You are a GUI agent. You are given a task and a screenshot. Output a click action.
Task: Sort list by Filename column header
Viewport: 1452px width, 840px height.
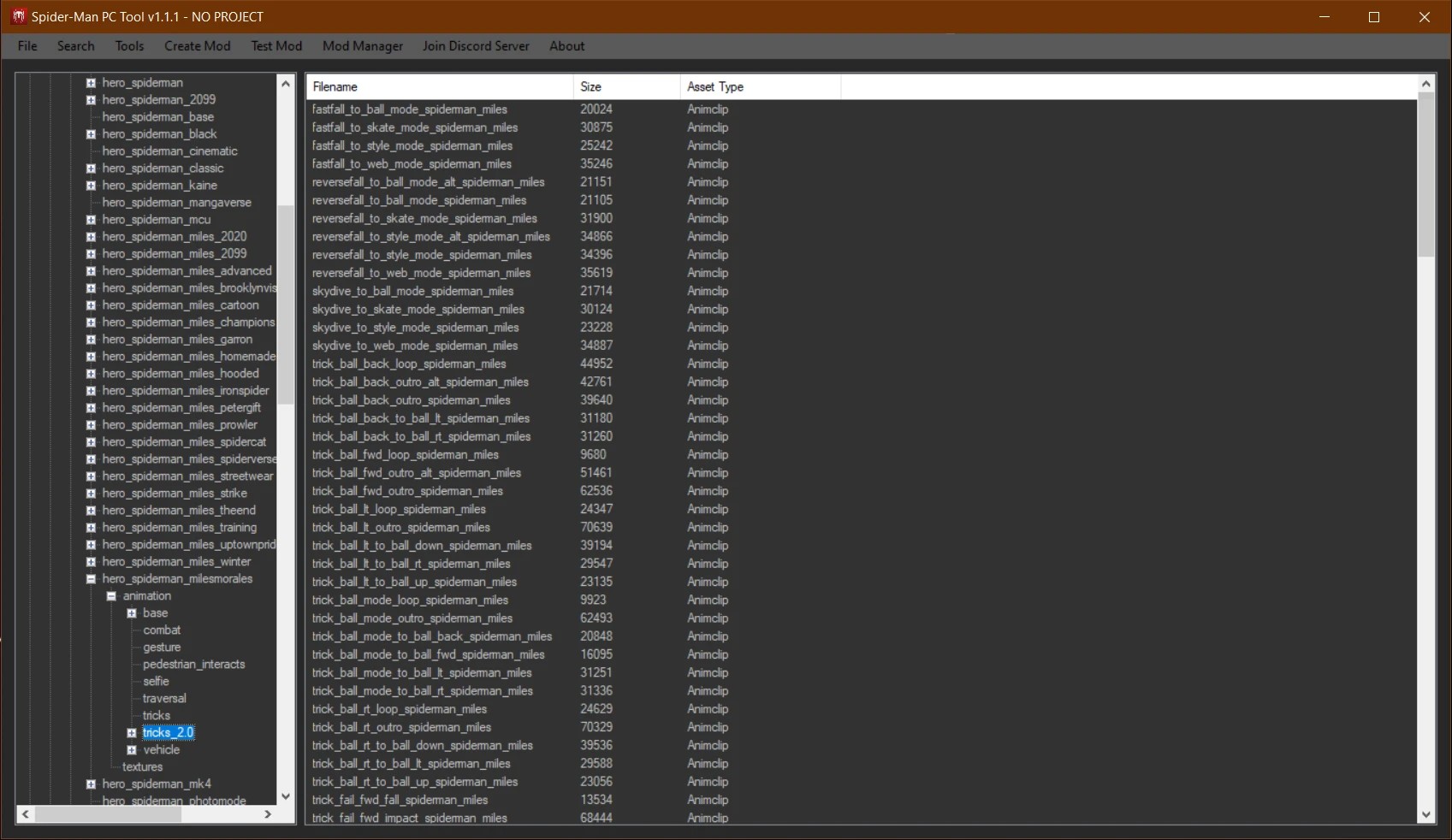440,87
